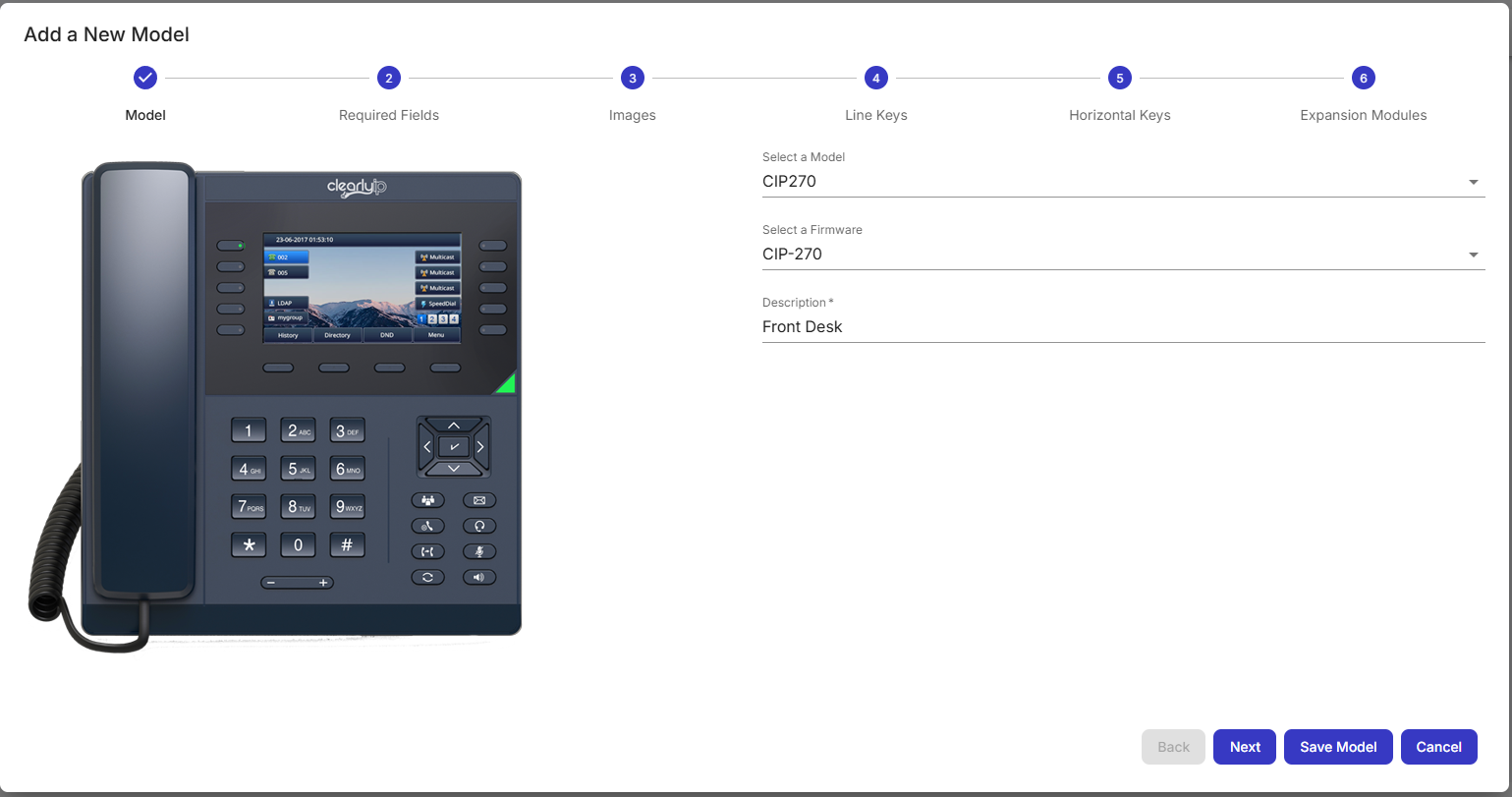Expand the Select a Firmware dropdown
The image size is (1512, 797).
(x=1123, y=255)
